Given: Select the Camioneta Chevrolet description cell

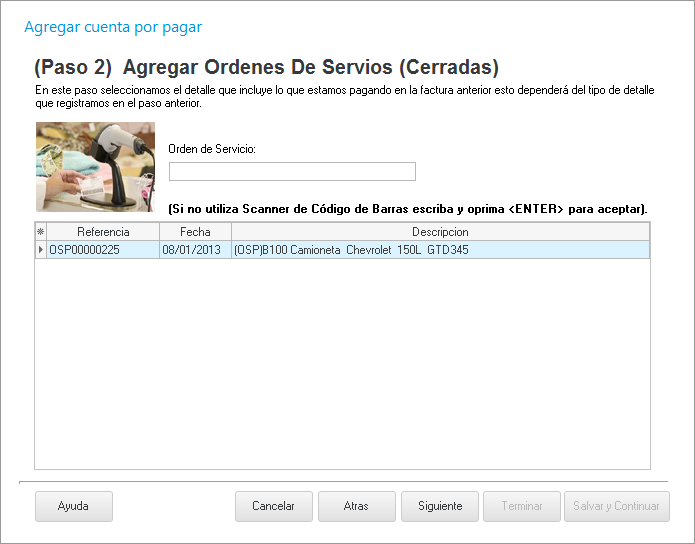Looking at the screenshot, I should (x=440, y=250).
